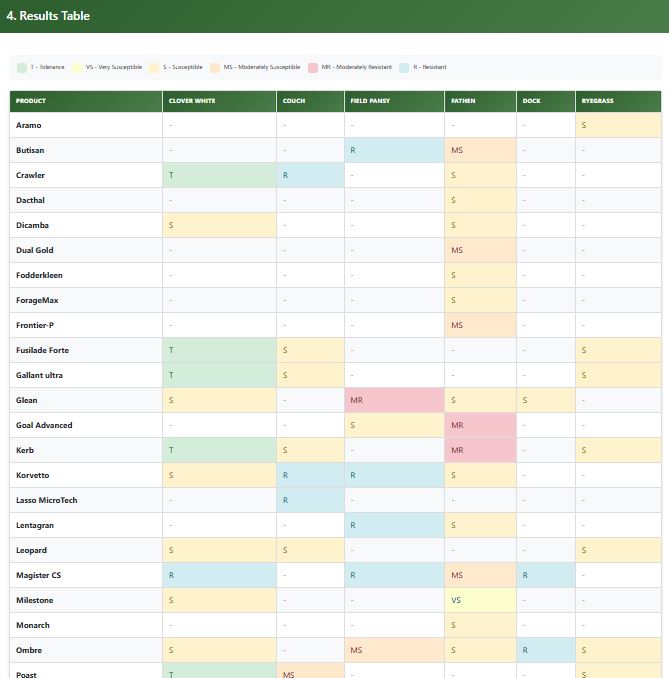Image resolution: width=669 pixels, height=678 pixels.
Task: Click the FIELD PANSY column header
Action: coord(394,101)
